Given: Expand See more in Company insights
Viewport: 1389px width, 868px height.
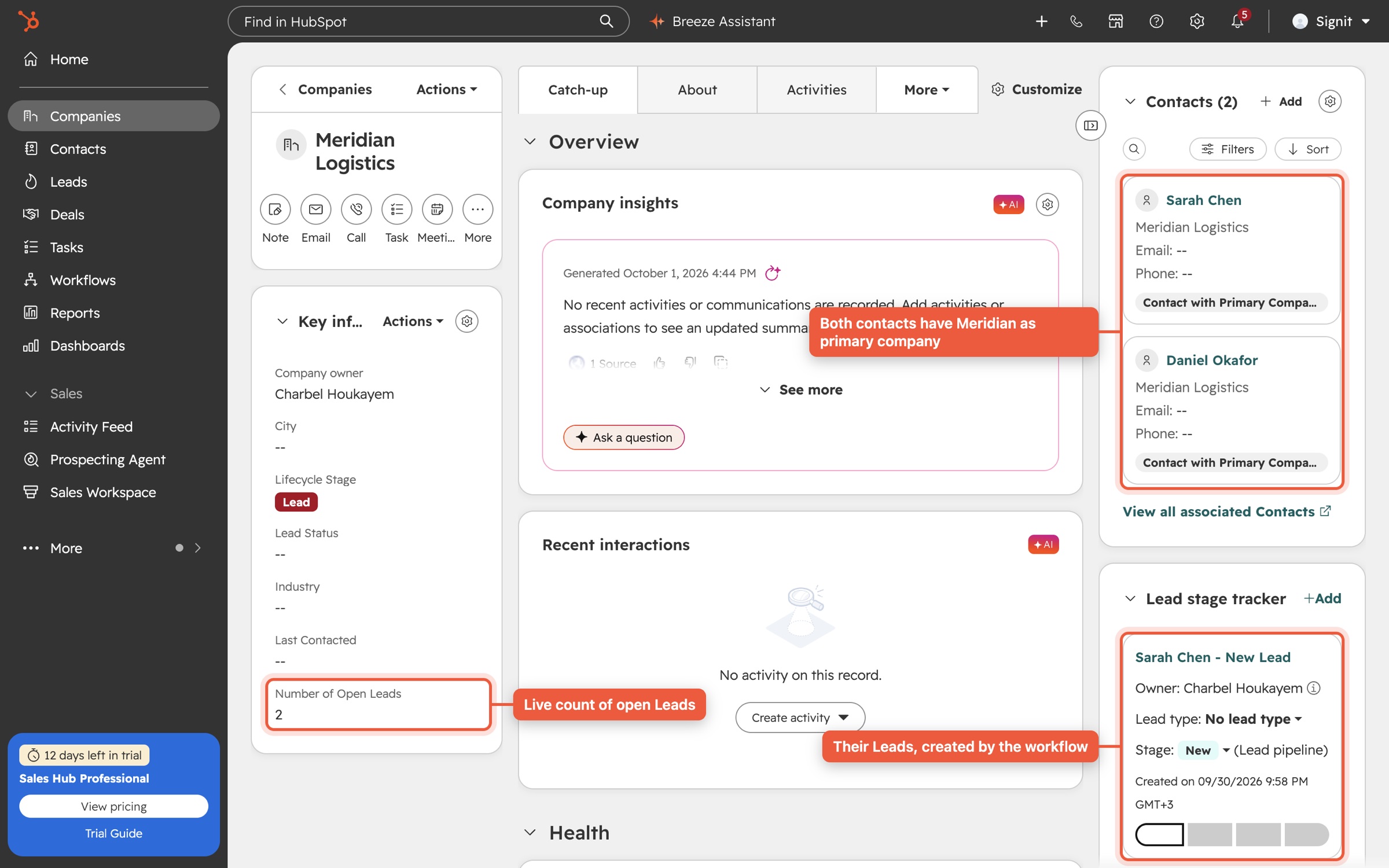Looking at the screenshot, I should click(x=800, y=389).
